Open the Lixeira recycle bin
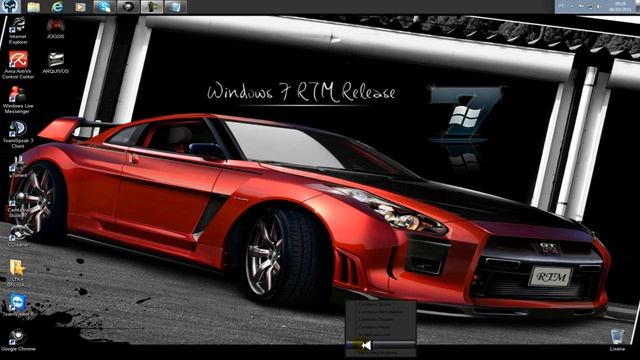The image size is (640, 360). click(617, 340)
